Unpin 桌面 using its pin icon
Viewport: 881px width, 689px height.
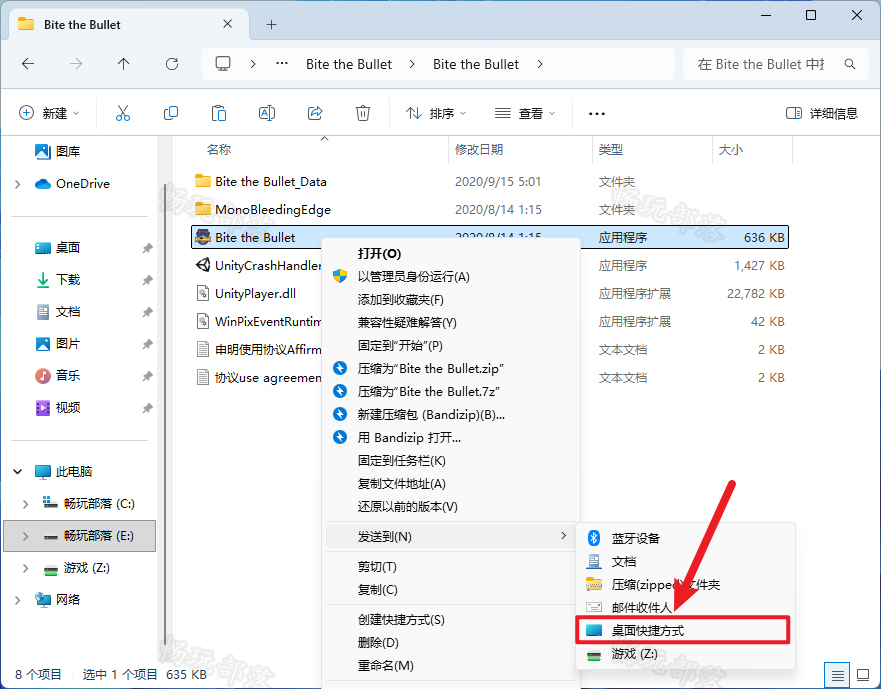coord(147,248)
